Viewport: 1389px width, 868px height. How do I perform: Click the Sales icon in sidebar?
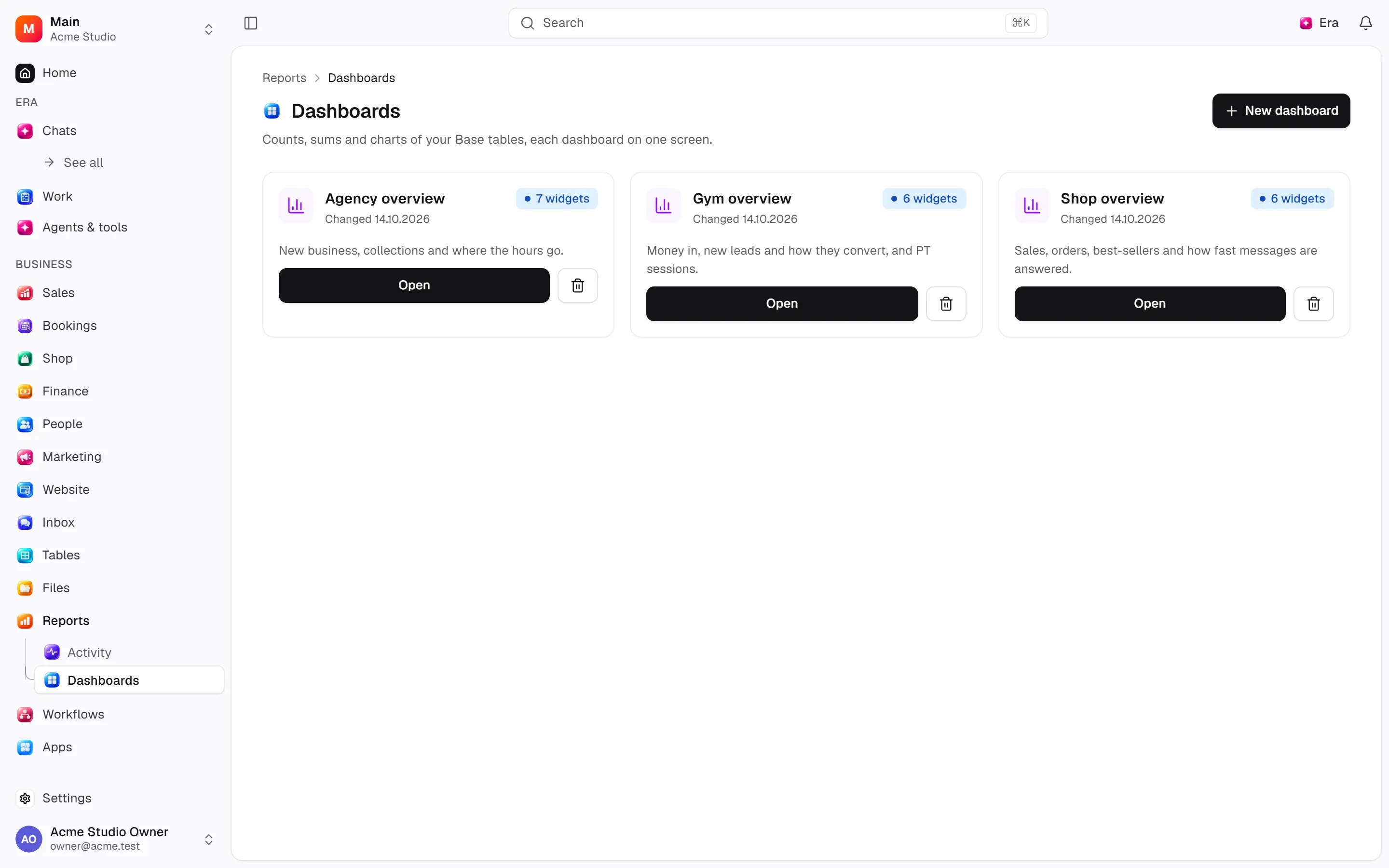tap(25, 293)
